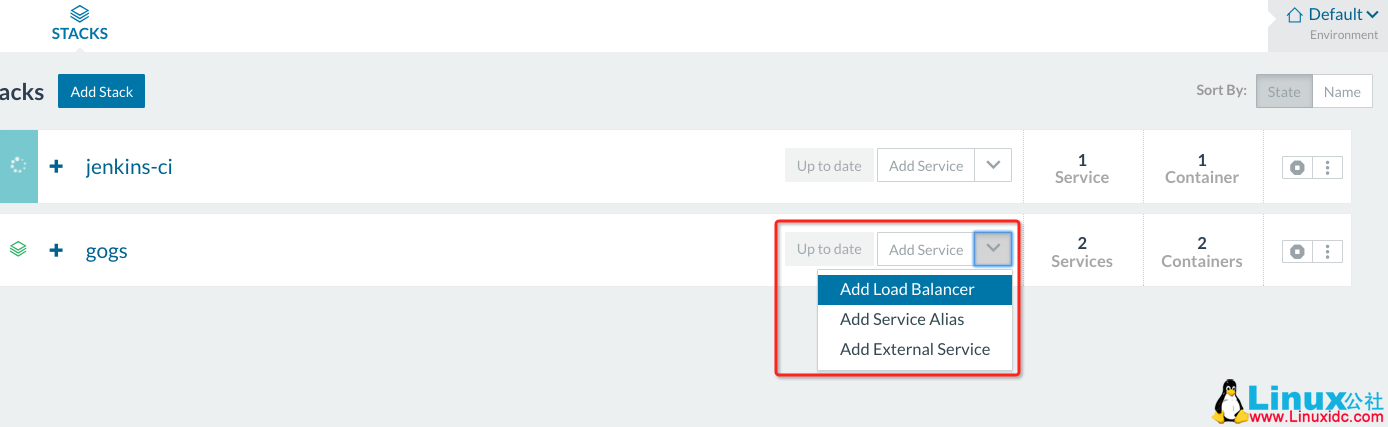Expand the jenkins-ci stack with plus icon
Image resolution: width=1388 pixels, height=427 pixels.
click(56, 166)
